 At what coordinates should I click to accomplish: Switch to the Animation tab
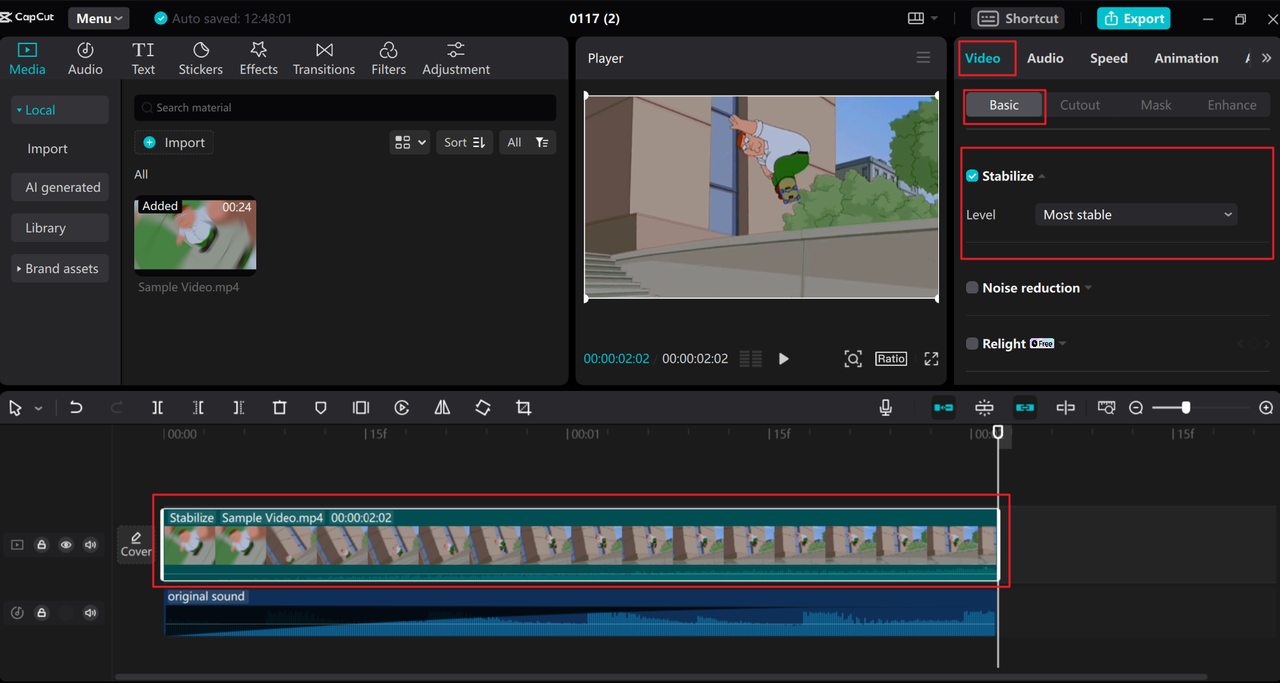(x=1186, y=58)
